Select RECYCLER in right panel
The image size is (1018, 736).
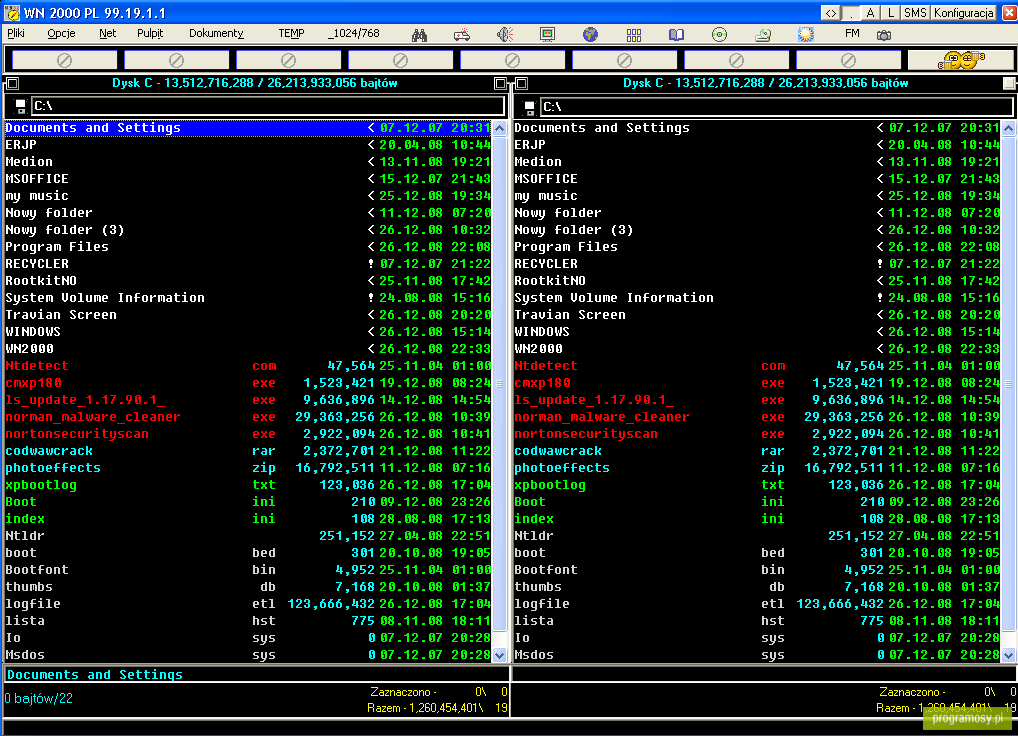tap(757, 264)
